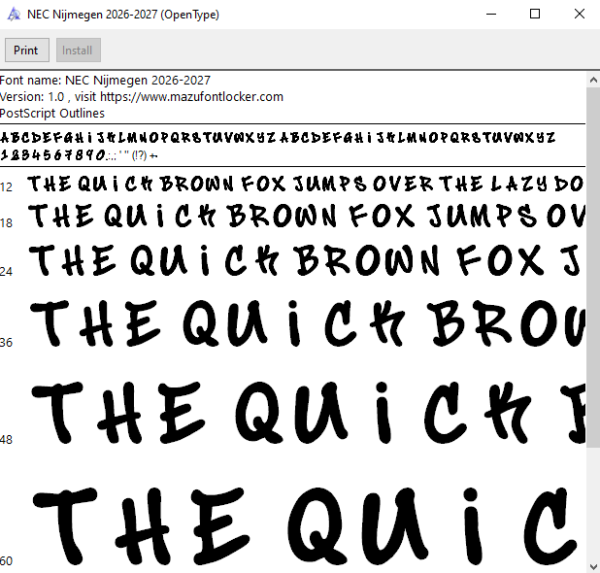Click the size 12 label
Viewport: 600px width, 573px height.
tap(6, 187)
